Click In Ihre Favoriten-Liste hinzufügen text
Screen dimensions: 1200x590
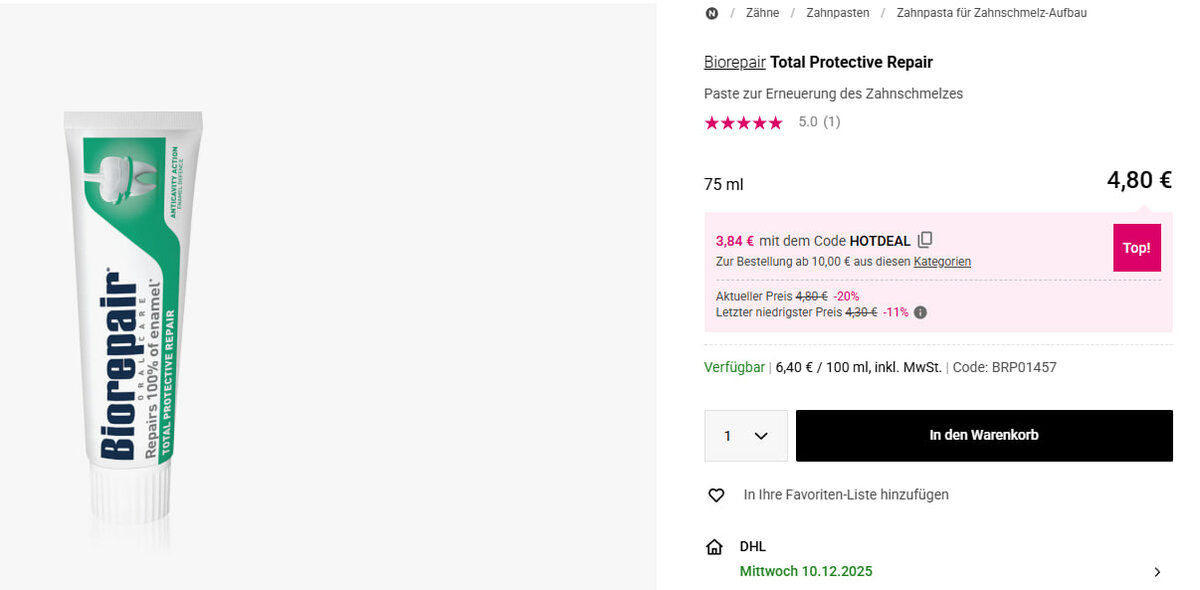tap(846, 495)
